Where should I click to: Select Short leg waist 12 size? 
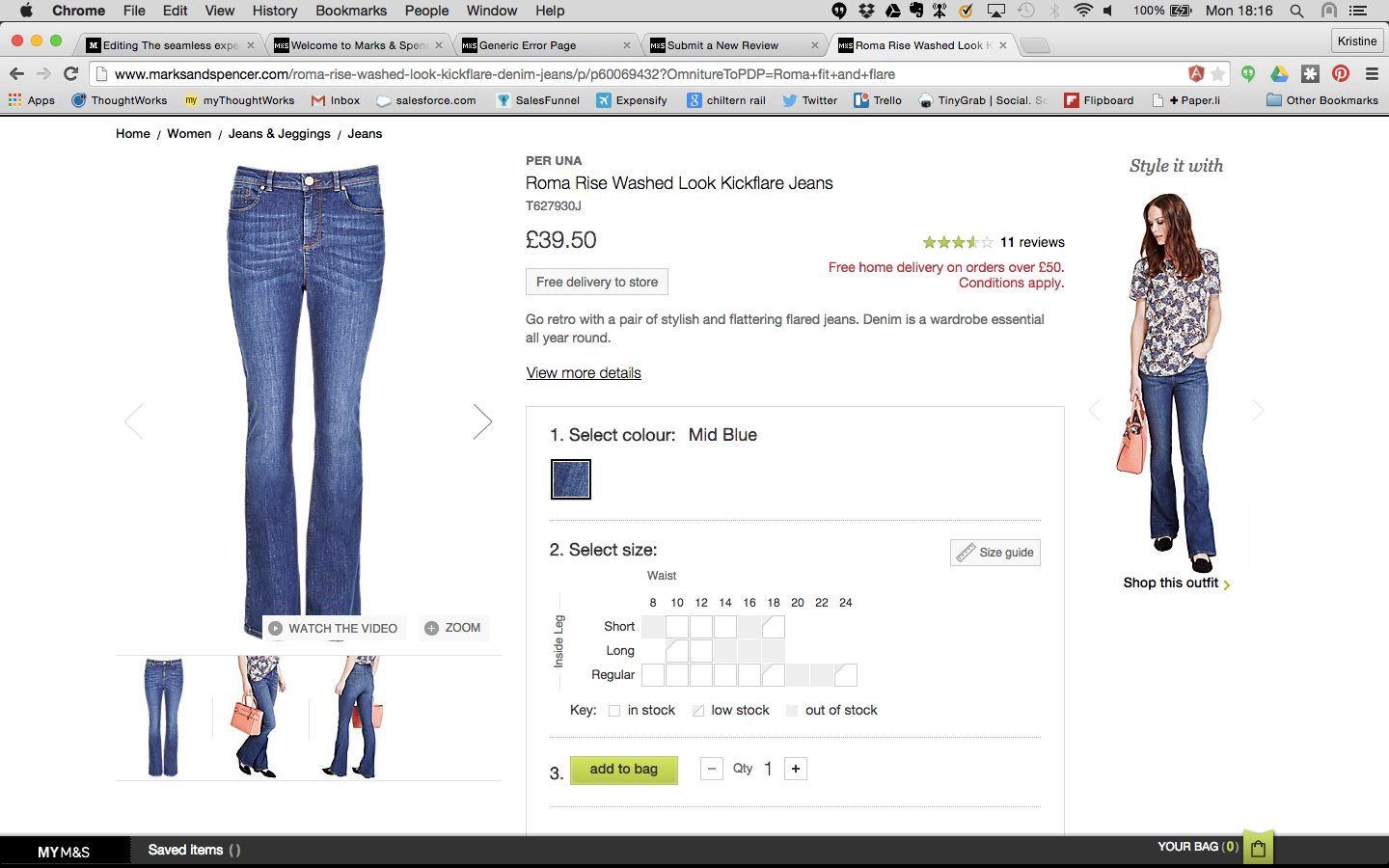(x=701, y=627)
